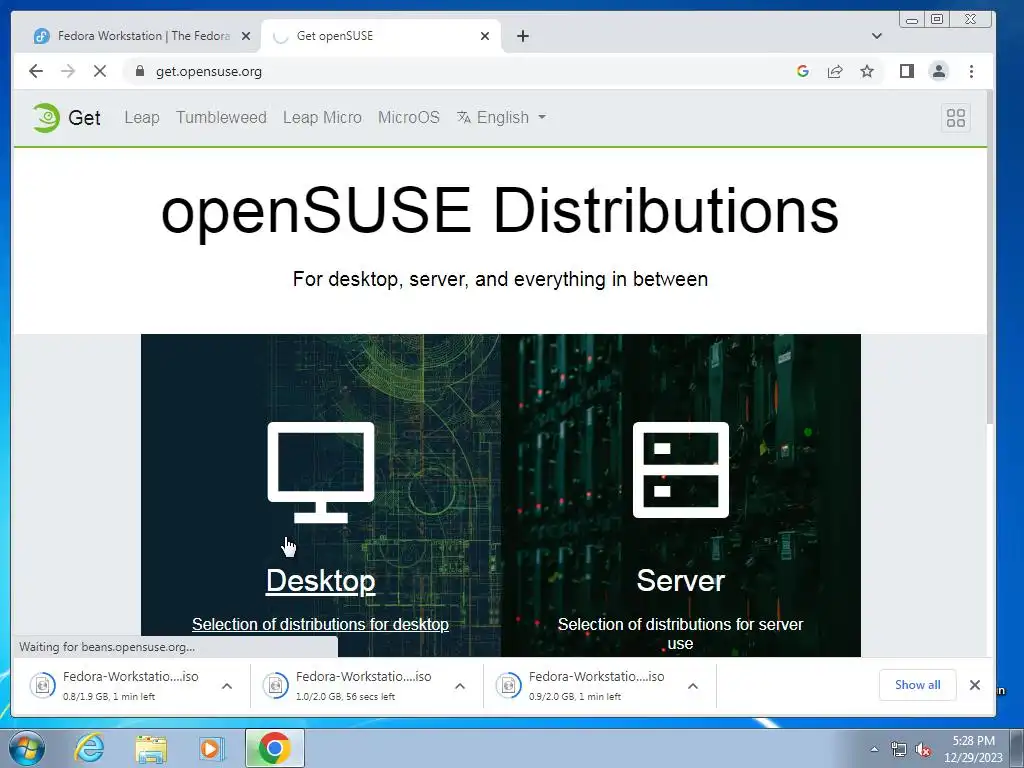Click the address bar URL field

pos(457,71)
